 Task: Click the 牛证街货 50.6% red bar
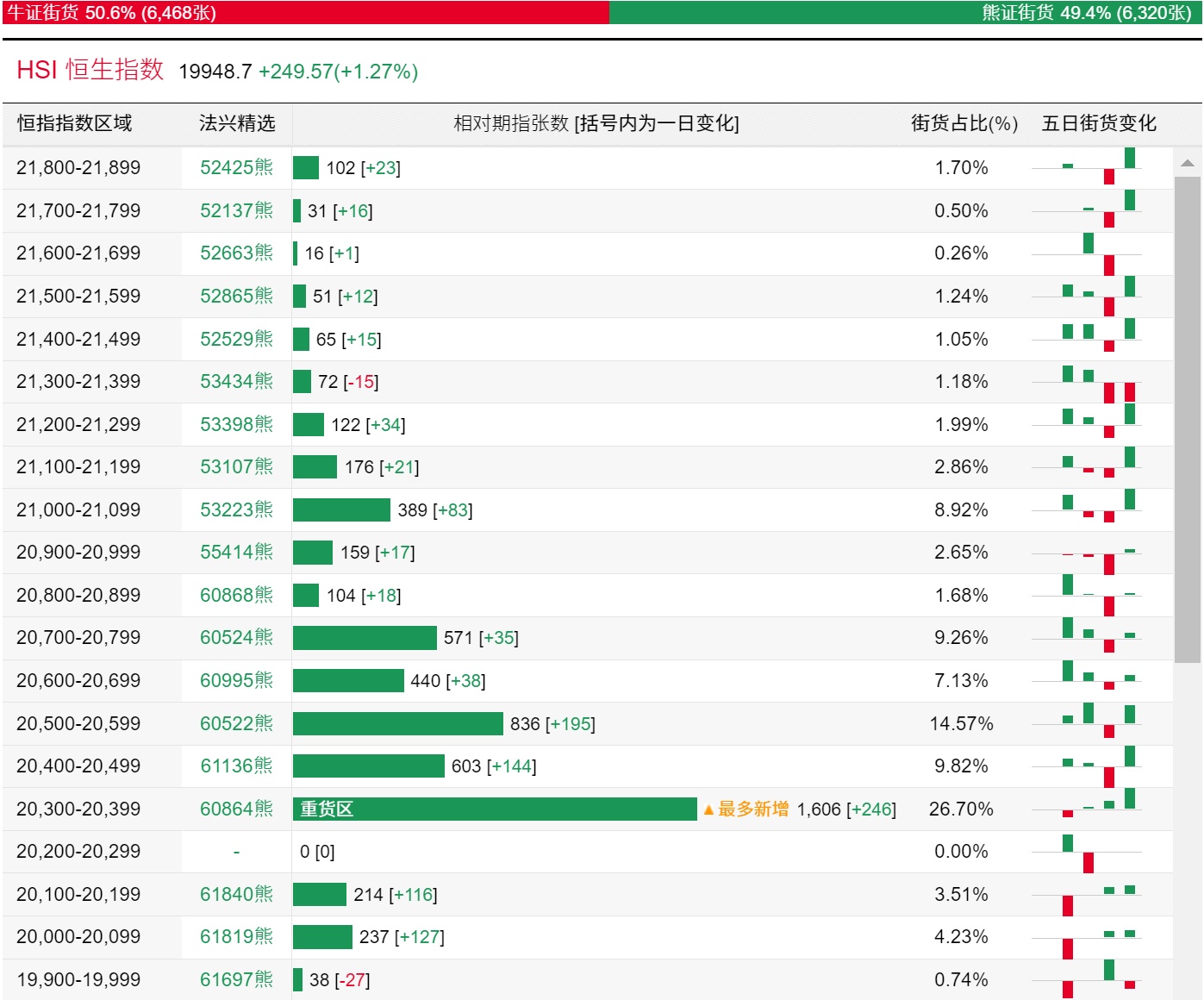coord(305,12)
